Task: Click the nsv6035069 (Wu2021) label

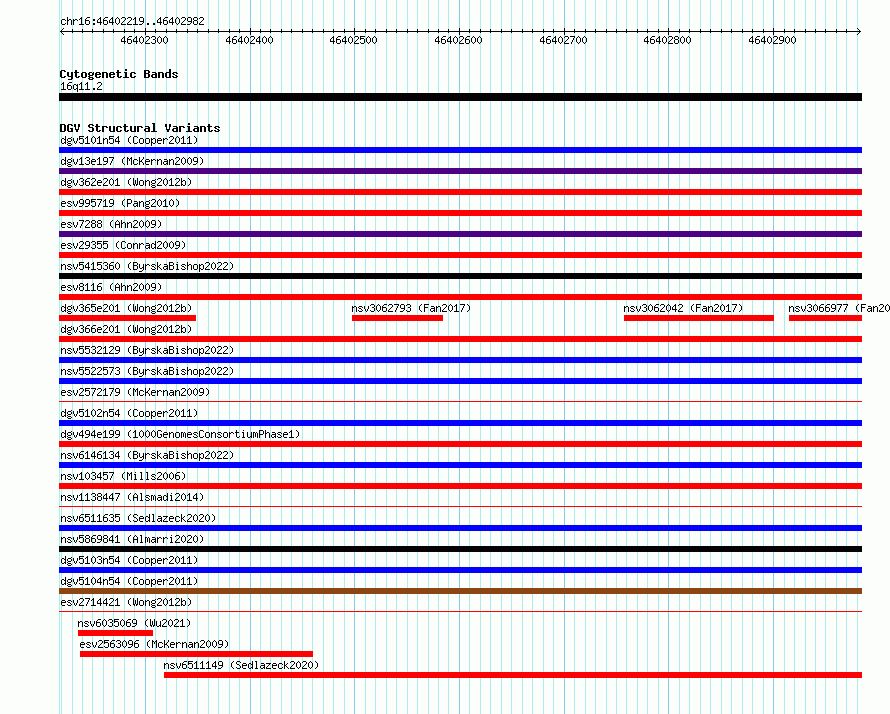Action: [x=134, y=623]
